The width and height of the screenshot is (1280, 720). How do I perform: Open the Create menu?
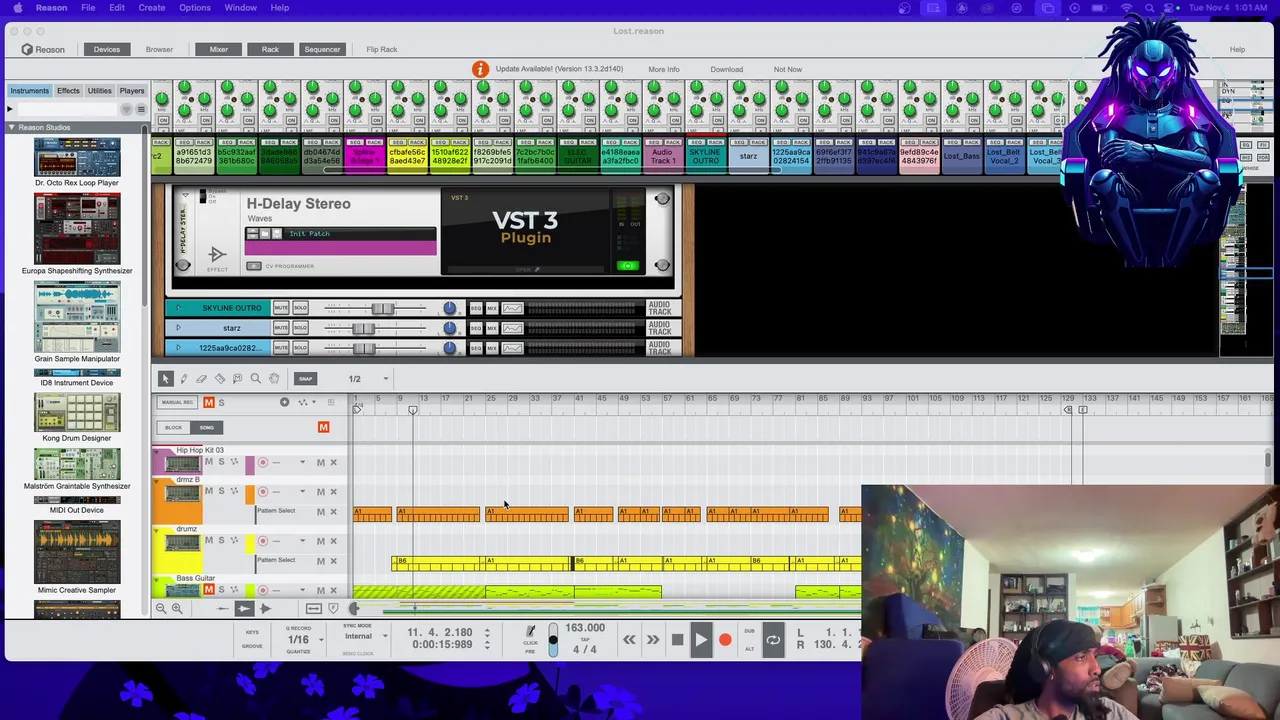click(152, 8)
